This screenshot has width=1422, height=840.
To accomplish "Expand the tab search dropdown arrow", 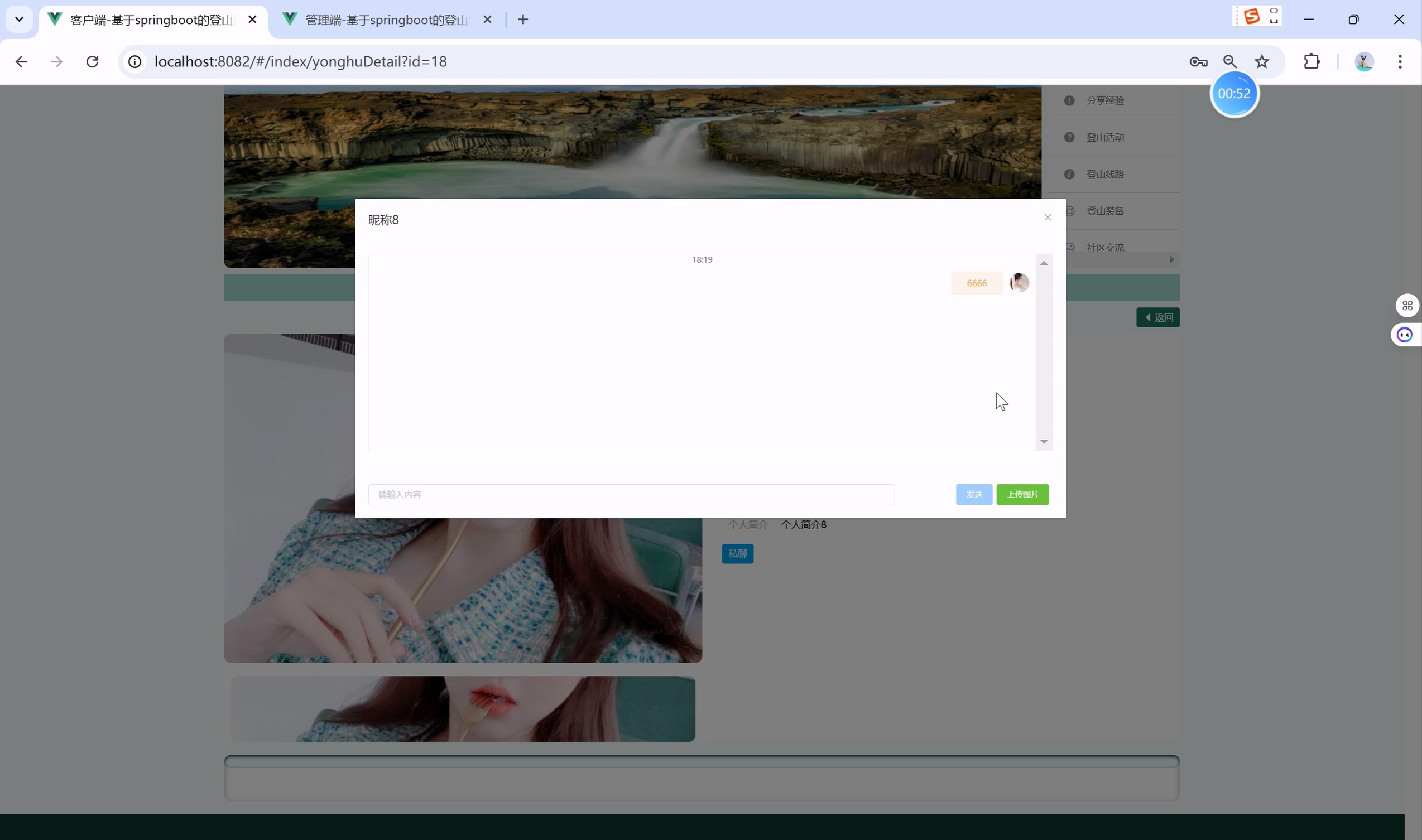I will (18, 20).
